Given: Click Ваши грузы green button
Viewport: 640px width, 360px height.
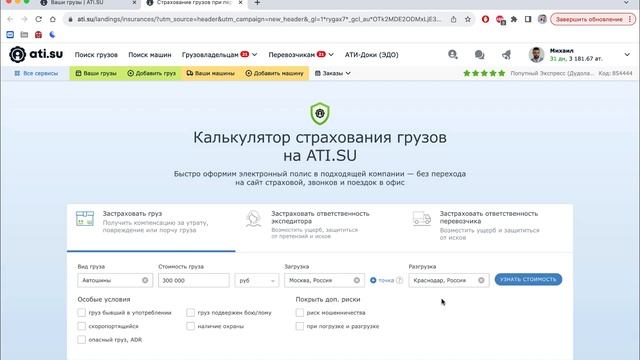Looking at the screenshot, I should 96,73.
